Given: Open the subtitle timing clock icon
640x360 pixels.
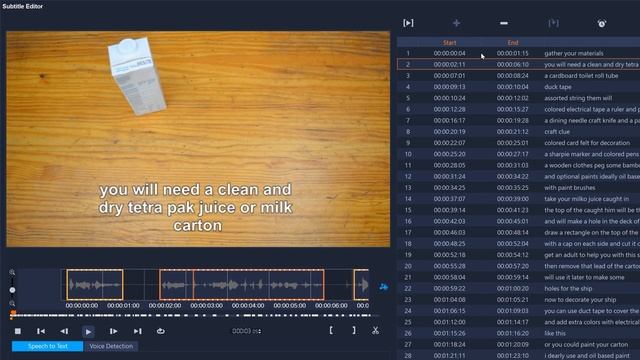Looking at the screenshot, I should coord(602,23).
